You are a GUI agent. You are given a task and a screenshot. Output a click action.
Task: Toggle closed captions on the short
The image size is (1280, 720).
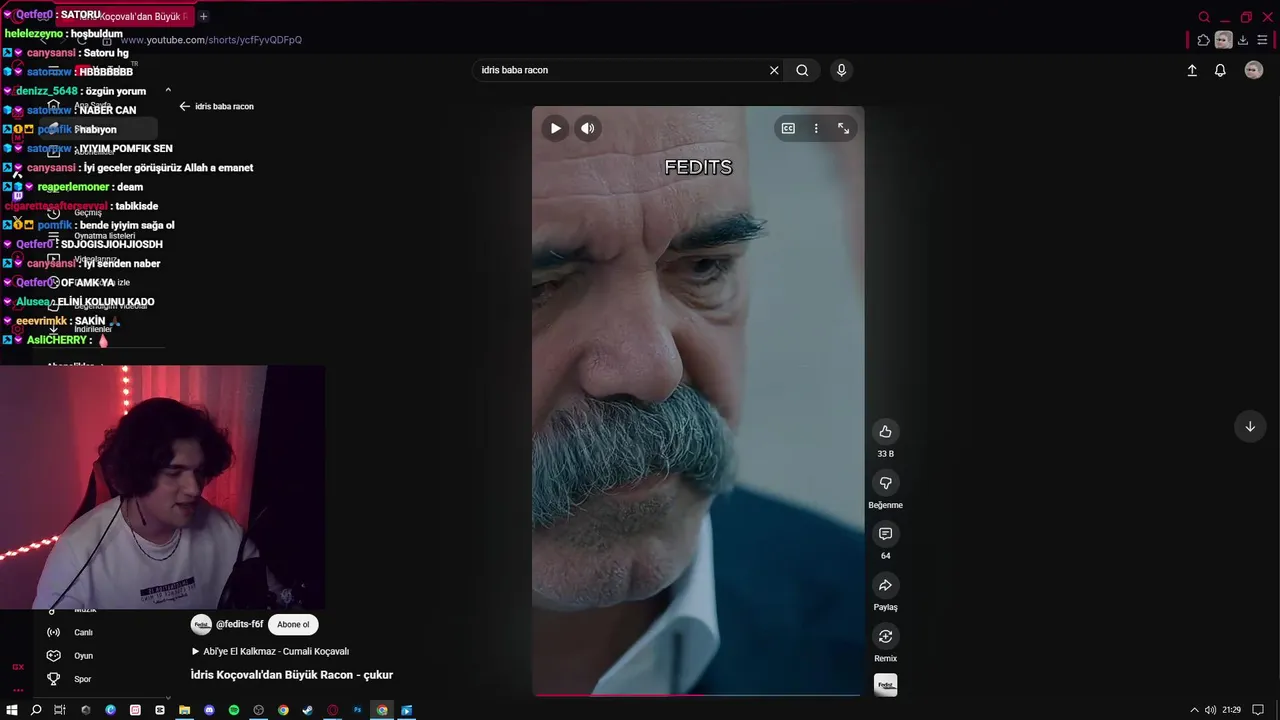pyautogui.click(x=788, y=128)
